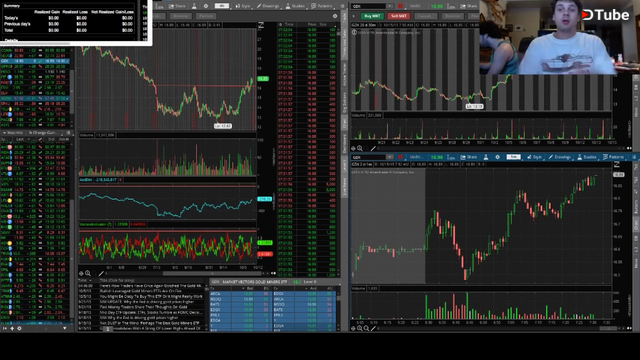Image resolution: width=640 pixels, height=360 pixels.
Task: Click crosshair icon under lower-right chart
Action: (353, 328)
